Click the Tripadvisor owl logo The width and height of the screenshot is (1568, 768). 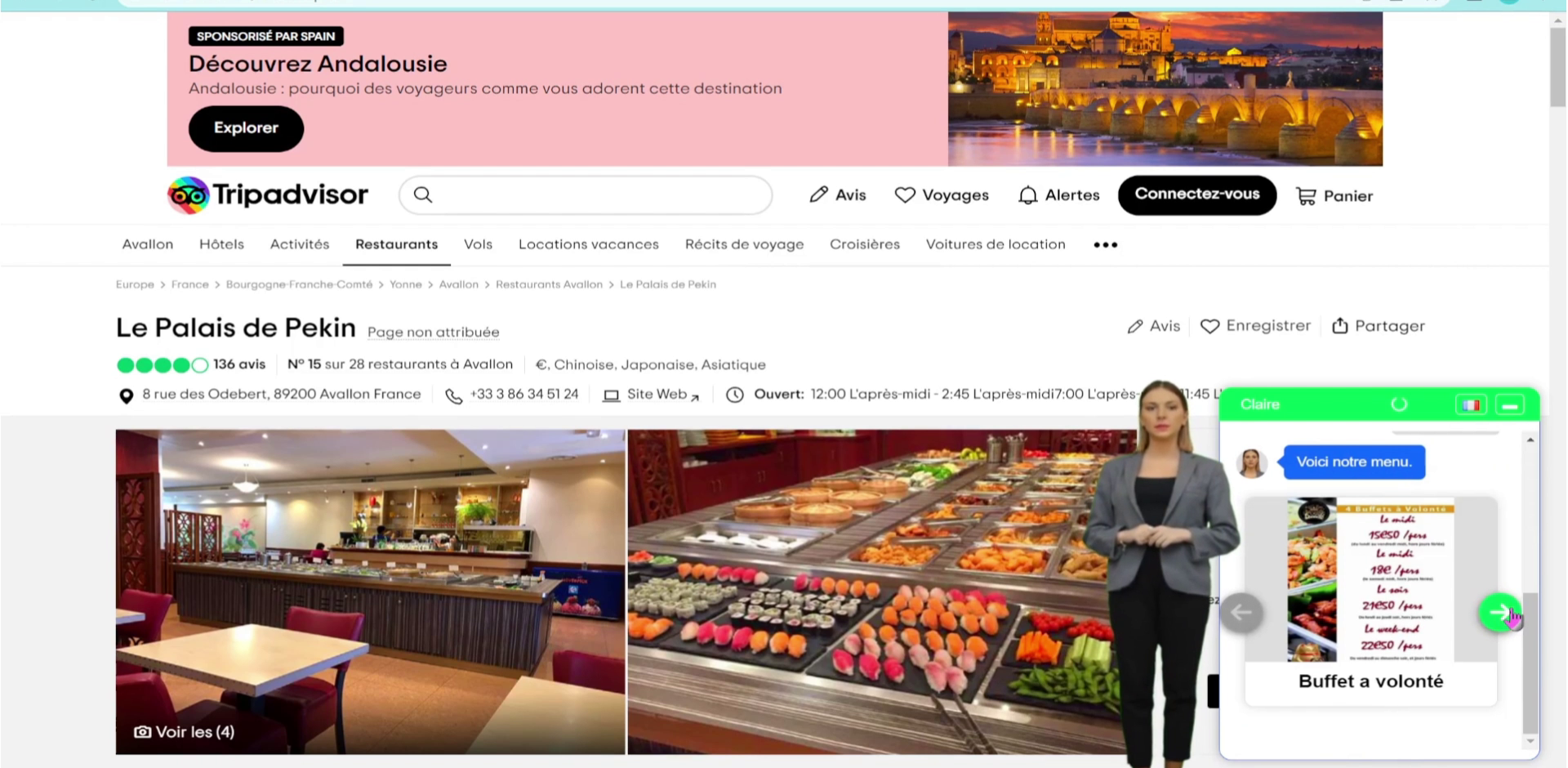pyautogui.click(x=188, y=195)
